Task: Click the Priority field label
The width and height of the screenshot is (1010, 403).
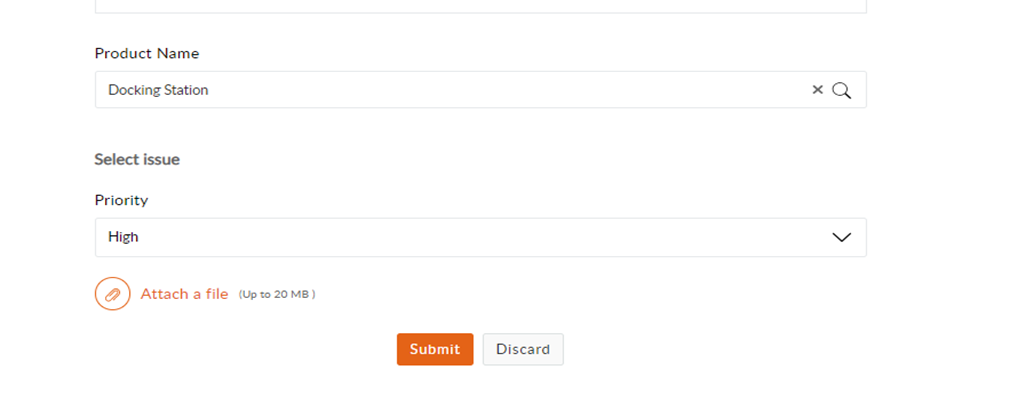Action: tap(121, 200)
